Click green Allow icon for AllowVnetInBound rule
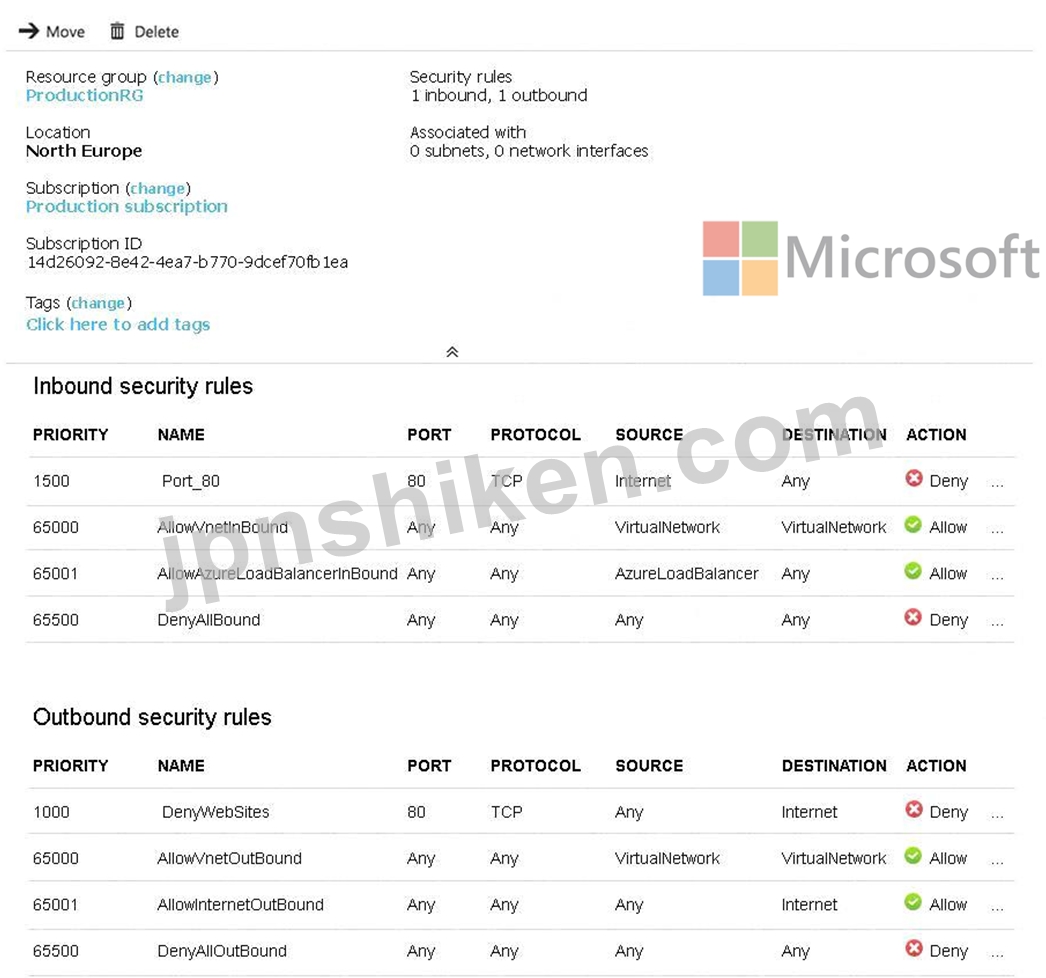The height and width of the screenshot is (978, 1046). point(913,525)
